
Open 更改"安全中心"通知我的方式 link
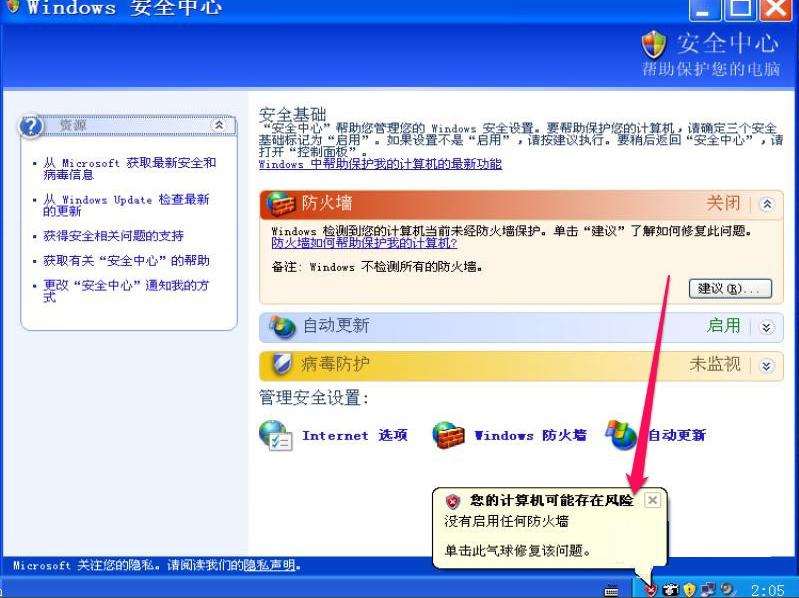click(126, 291)
